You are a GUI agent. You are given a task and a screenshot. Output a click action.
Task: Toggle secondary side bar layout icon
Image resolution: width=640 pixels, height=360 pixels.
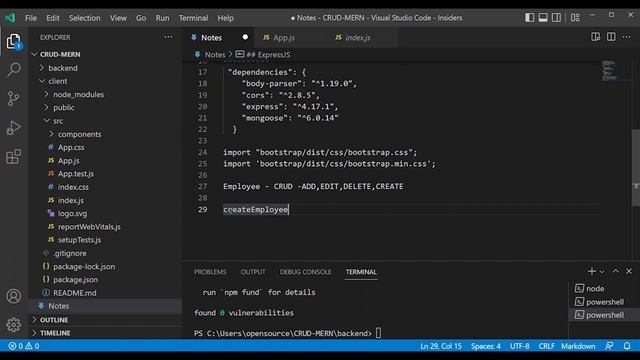coord(556,18)
